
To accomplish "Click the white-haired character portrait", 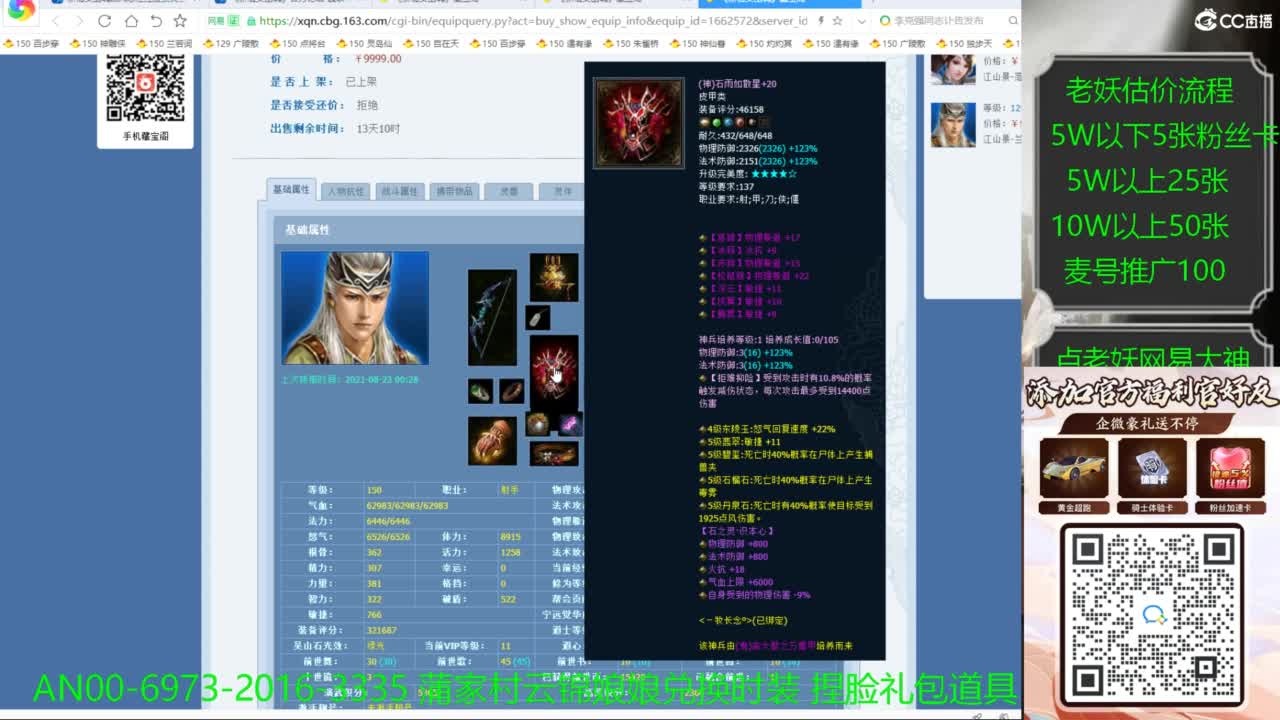I will [x=355, y=308].
